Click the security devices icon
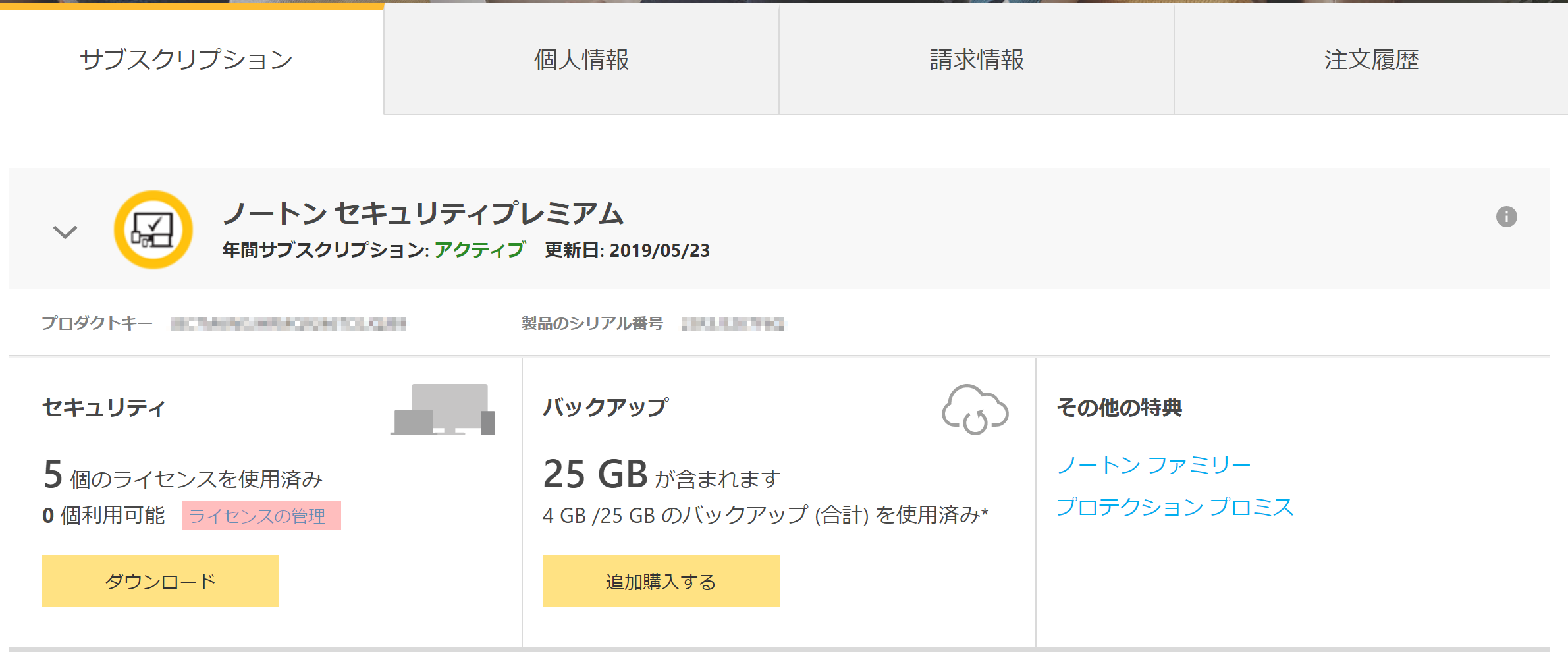 (x=443, y=410)
